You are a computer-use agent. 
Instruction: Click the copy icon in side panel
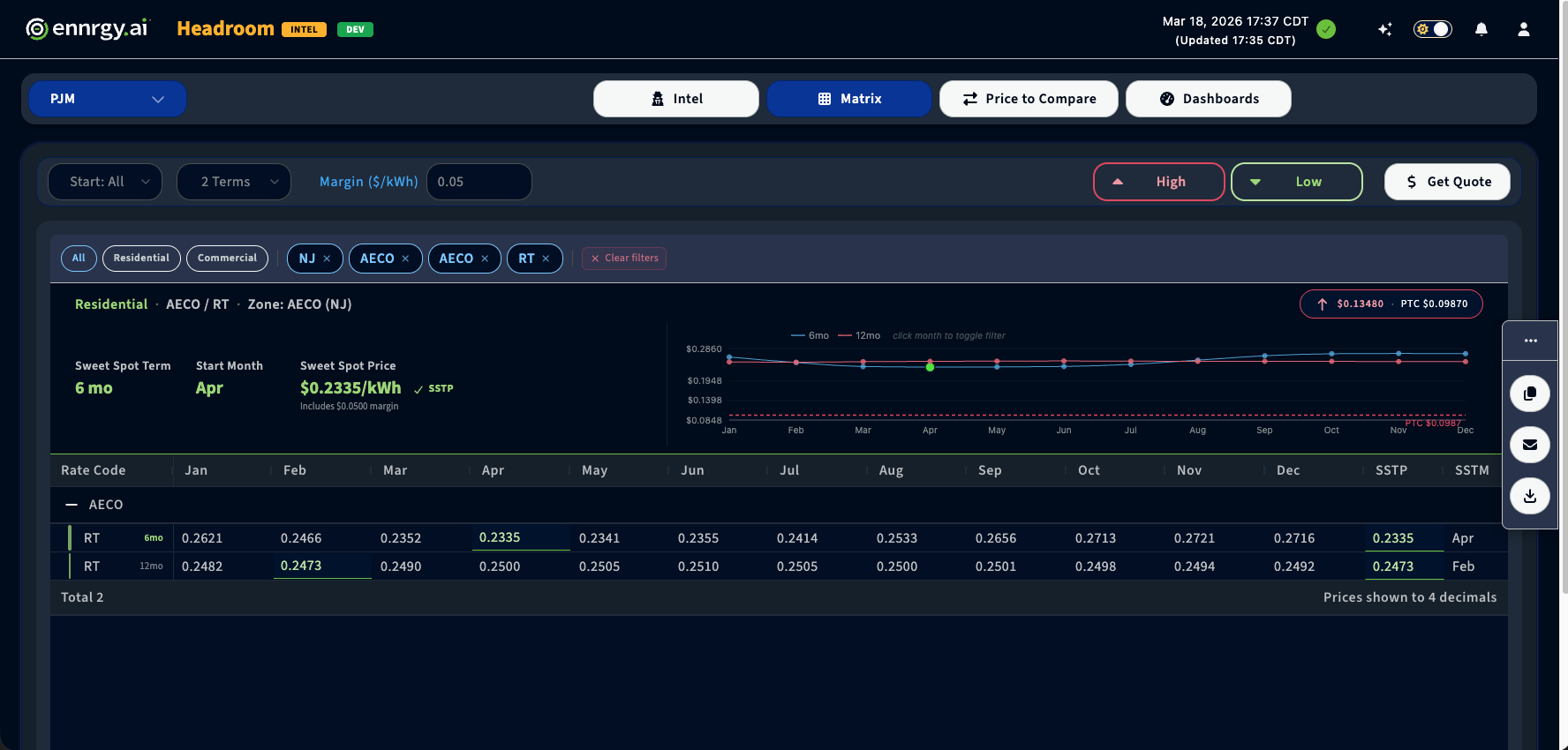pyautogui.click(x=1529, y=394)
